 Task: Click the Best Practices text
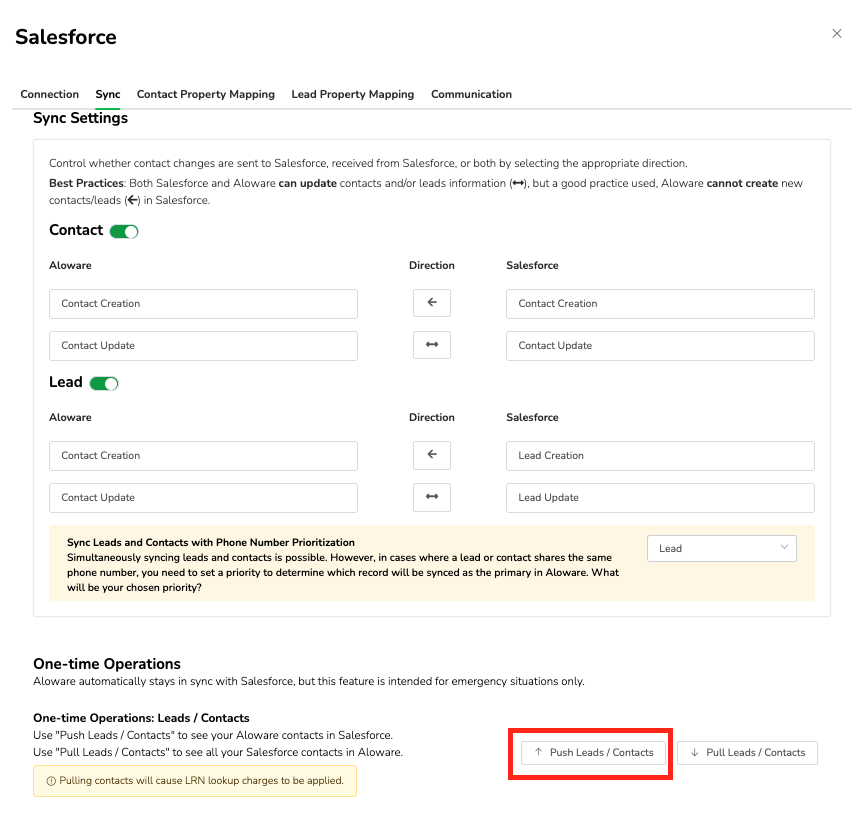coord(87,183)
